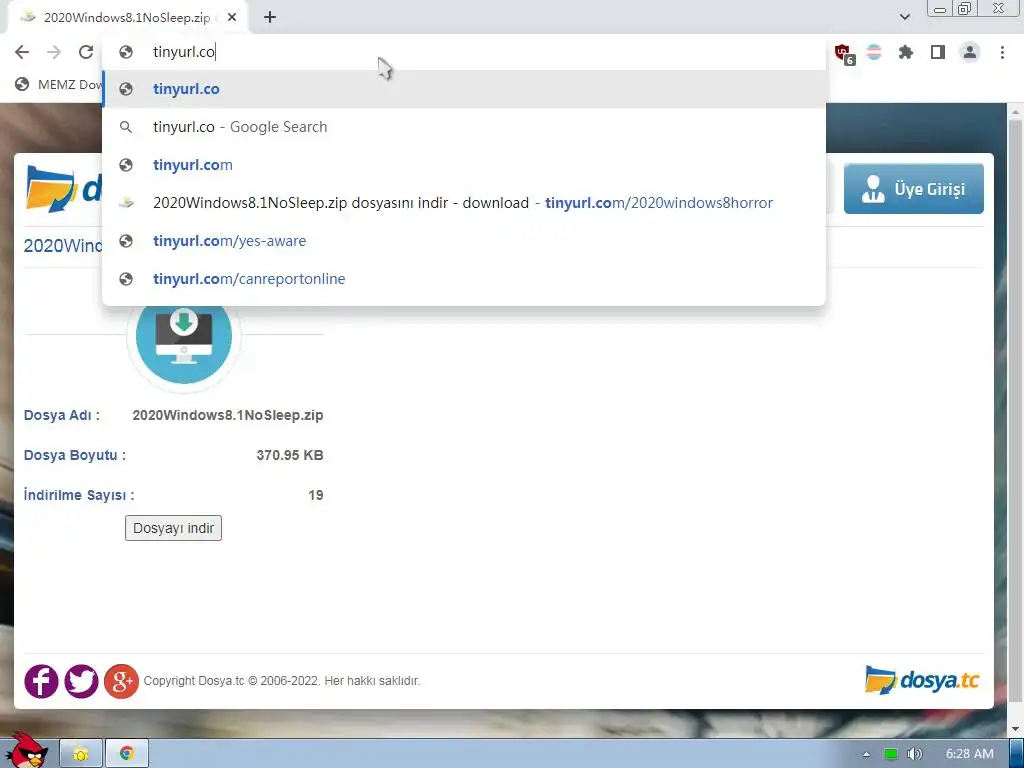This screenshot has height=768, width=1024.
Task: Close the 2020Windows8.1NoSleep.zip tab
Action: 232,18
